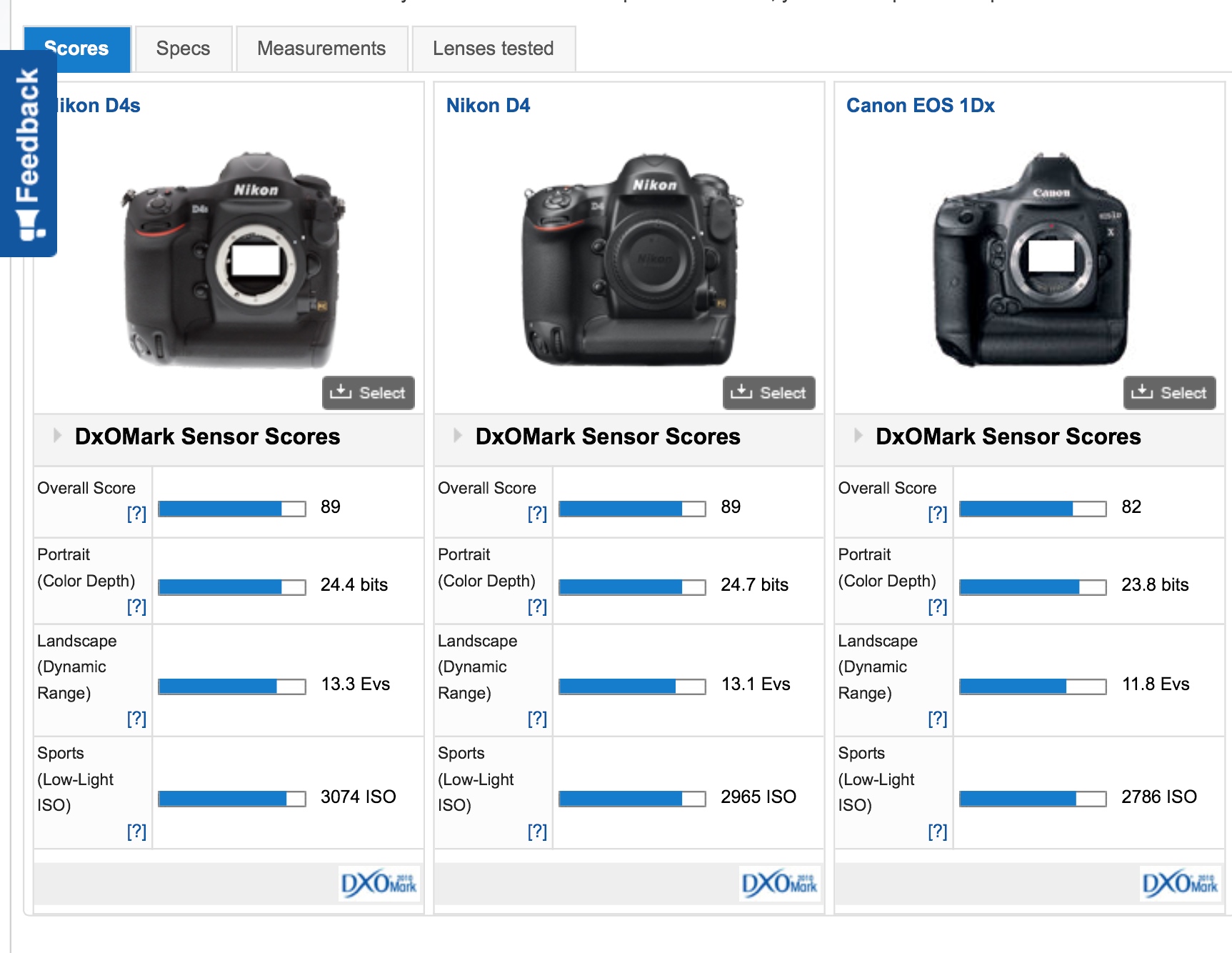Screen dimensions: 1232x953
Task: Open the Nikon D4 title link
Action: [488, 106]
